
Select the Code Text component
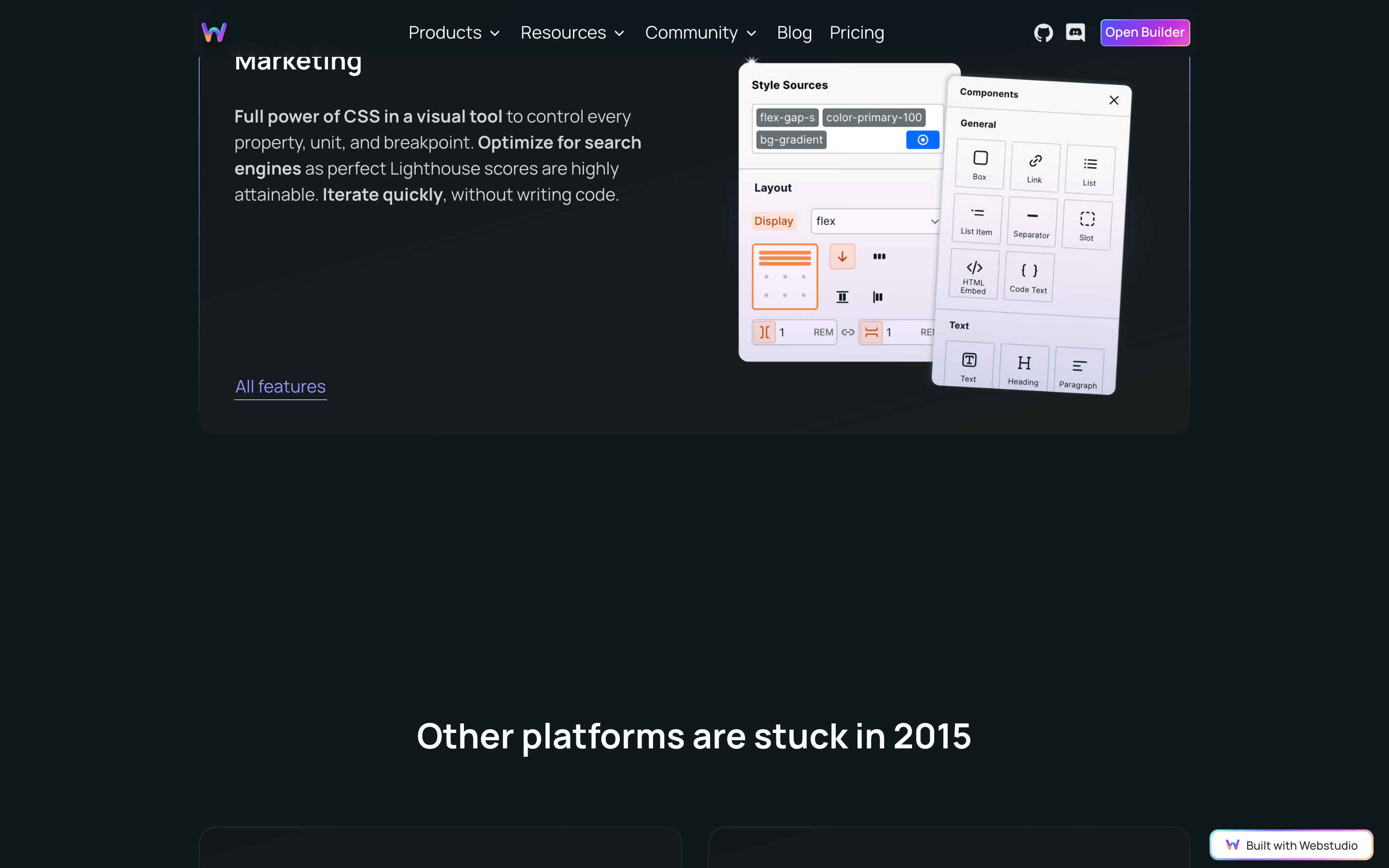[x=1029, y=277]
